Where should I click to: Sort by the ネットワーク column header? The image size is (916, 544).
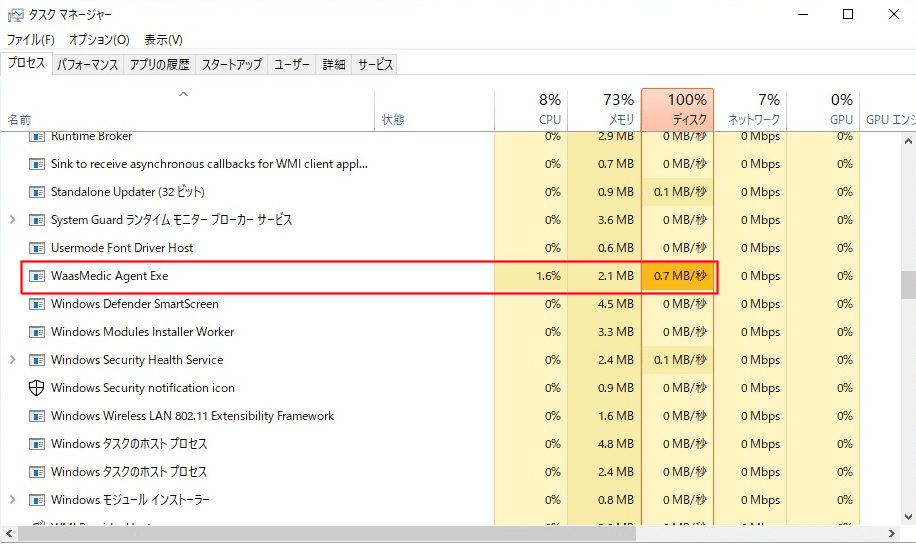751,110
